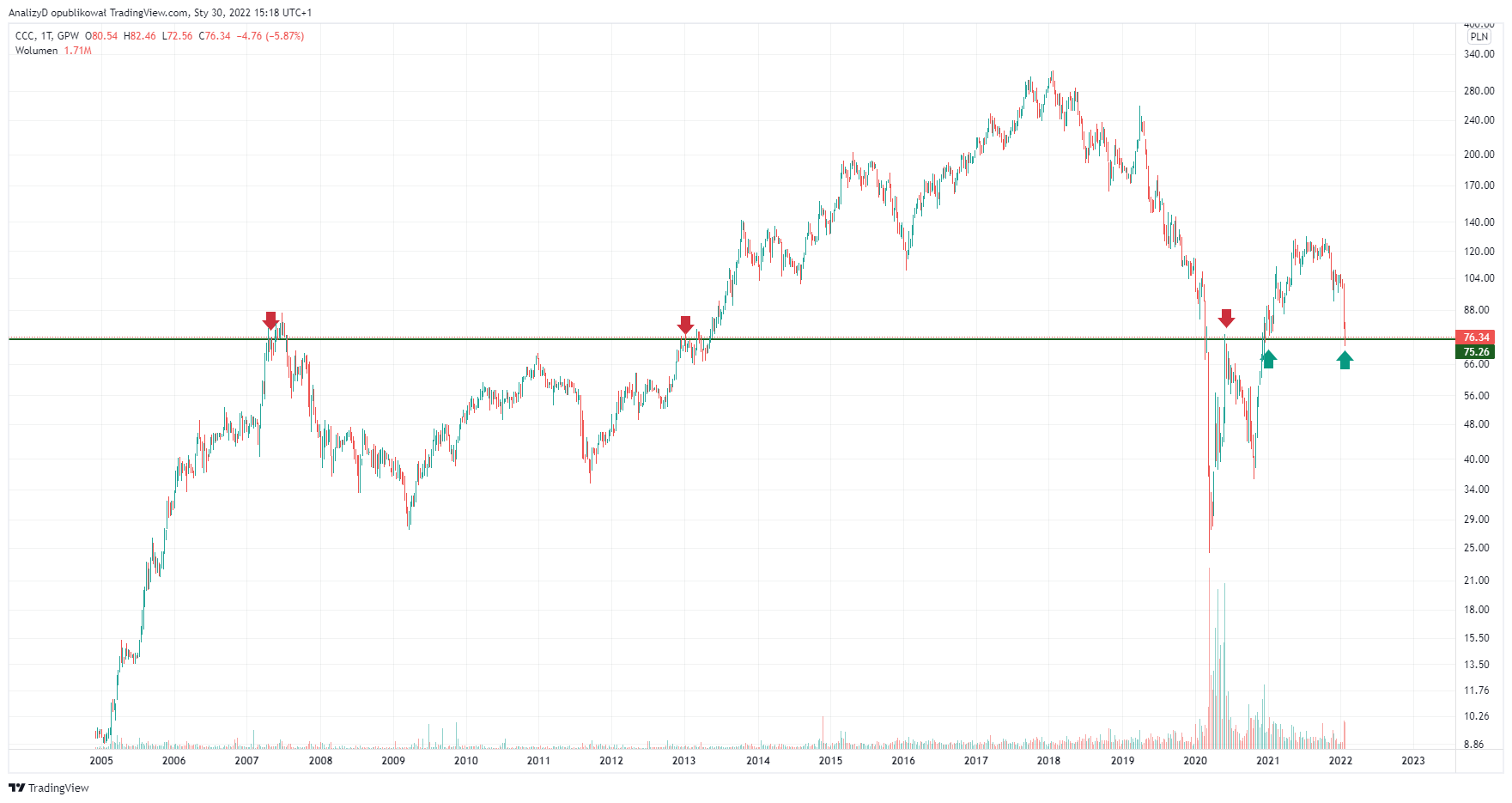Click the 10.26 price scale label
The image size is (1512, 803).
pyautogui.click(x=1477, y=716)
